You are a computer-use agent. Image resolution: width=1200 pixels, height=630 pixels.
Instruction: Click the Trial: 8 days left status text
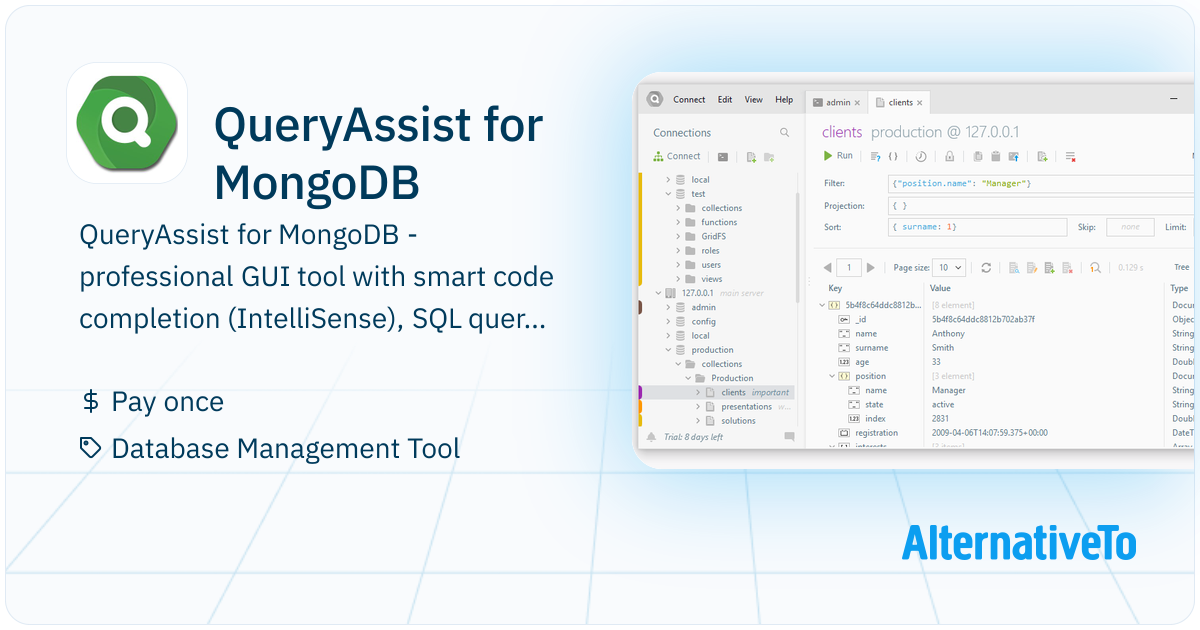tap(694, 437)
